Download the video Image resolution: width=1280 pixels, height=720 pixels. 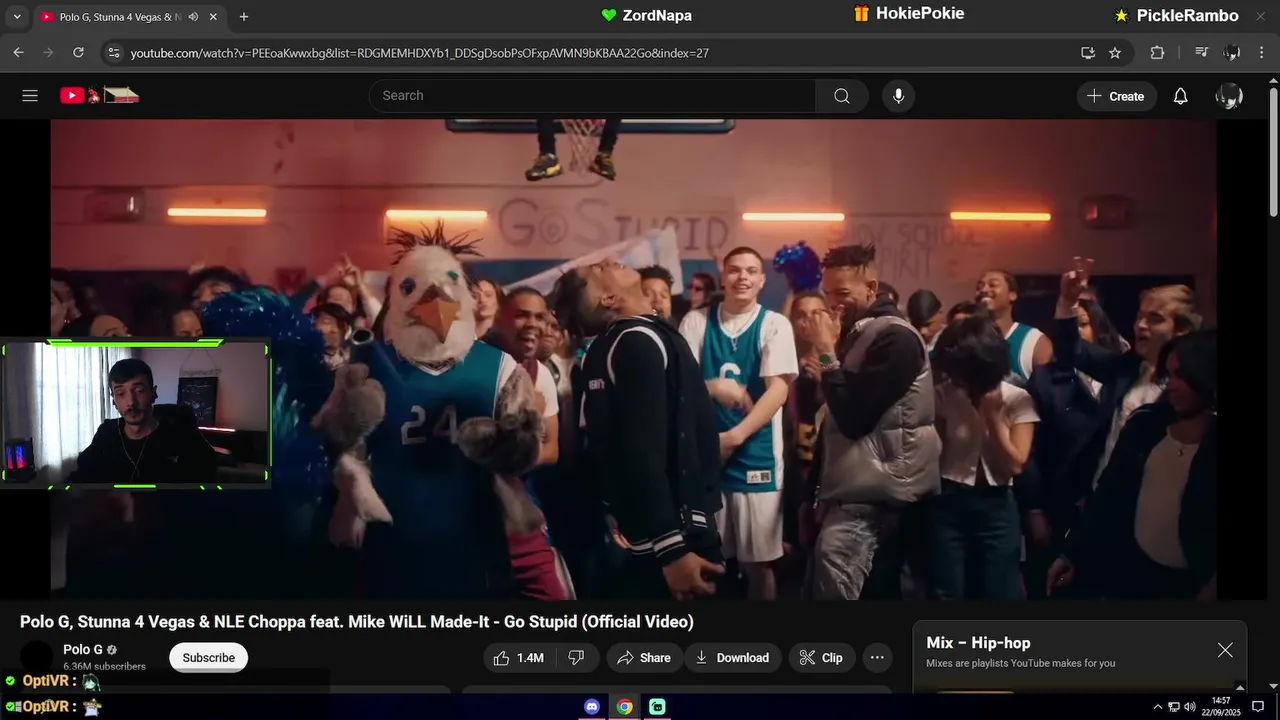click(733, 658)
